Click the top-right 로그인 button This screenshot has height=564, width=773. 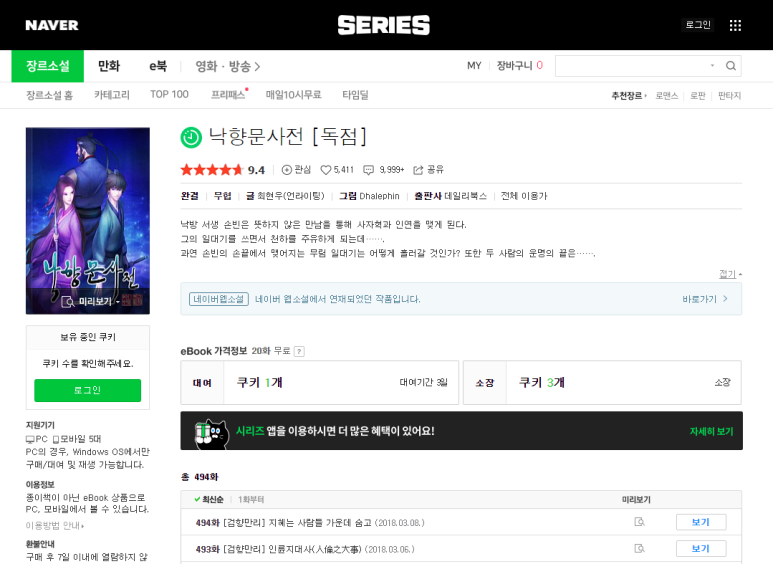(x=698, y=25)
